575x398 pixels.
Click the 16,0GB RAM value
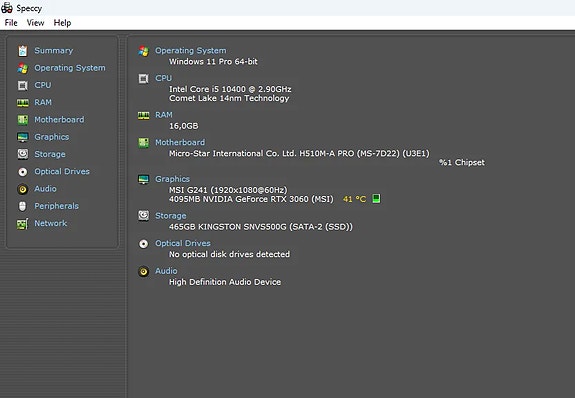coord(183,126)
